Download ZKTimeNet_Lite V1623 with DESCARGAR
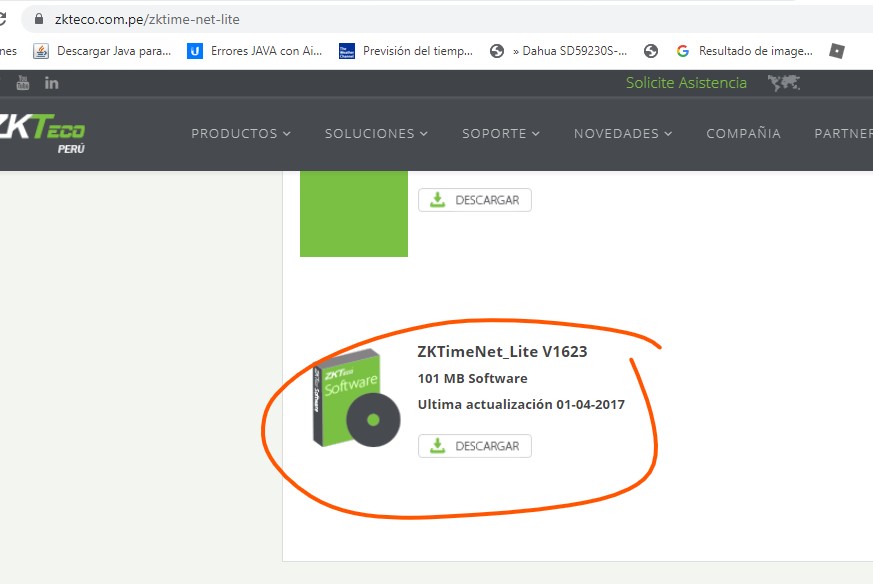The image size is (873, 584). click(475, 446)
